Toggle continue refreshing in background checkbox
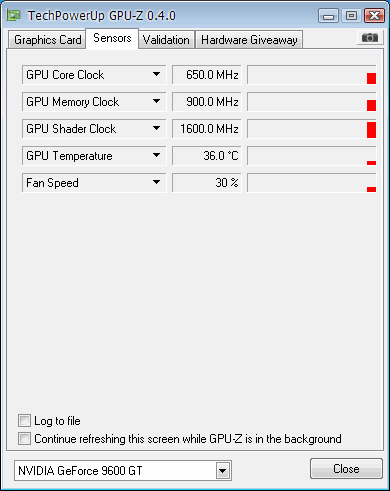Screen dimensions: 390x491 pyautogui.click(x=24, y=438)
